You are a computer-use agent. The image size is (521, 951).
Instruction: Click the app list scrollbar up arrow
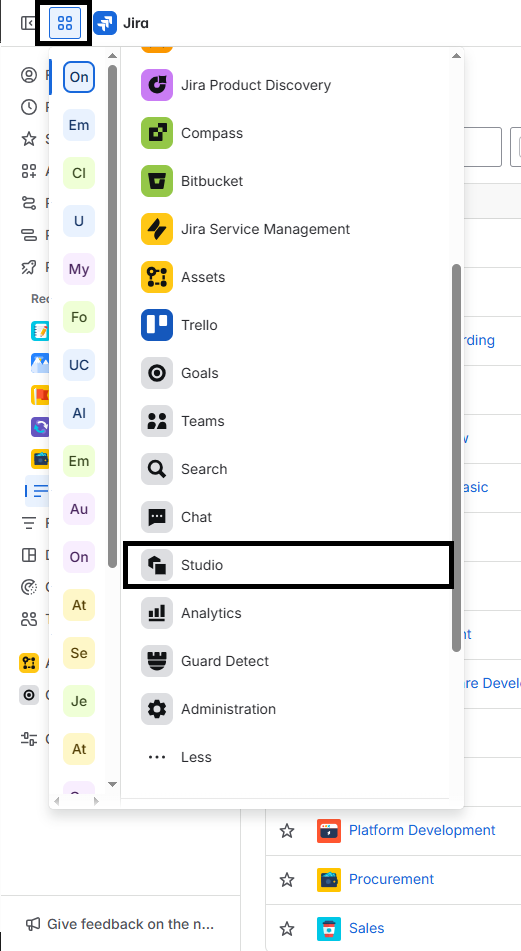[x=456, y=56]
